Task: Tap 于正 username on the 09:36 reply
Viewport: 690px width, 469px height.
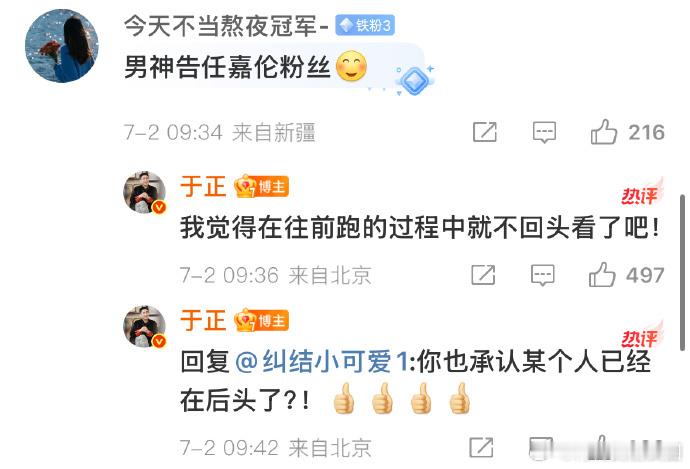Action: pos(203,186)
